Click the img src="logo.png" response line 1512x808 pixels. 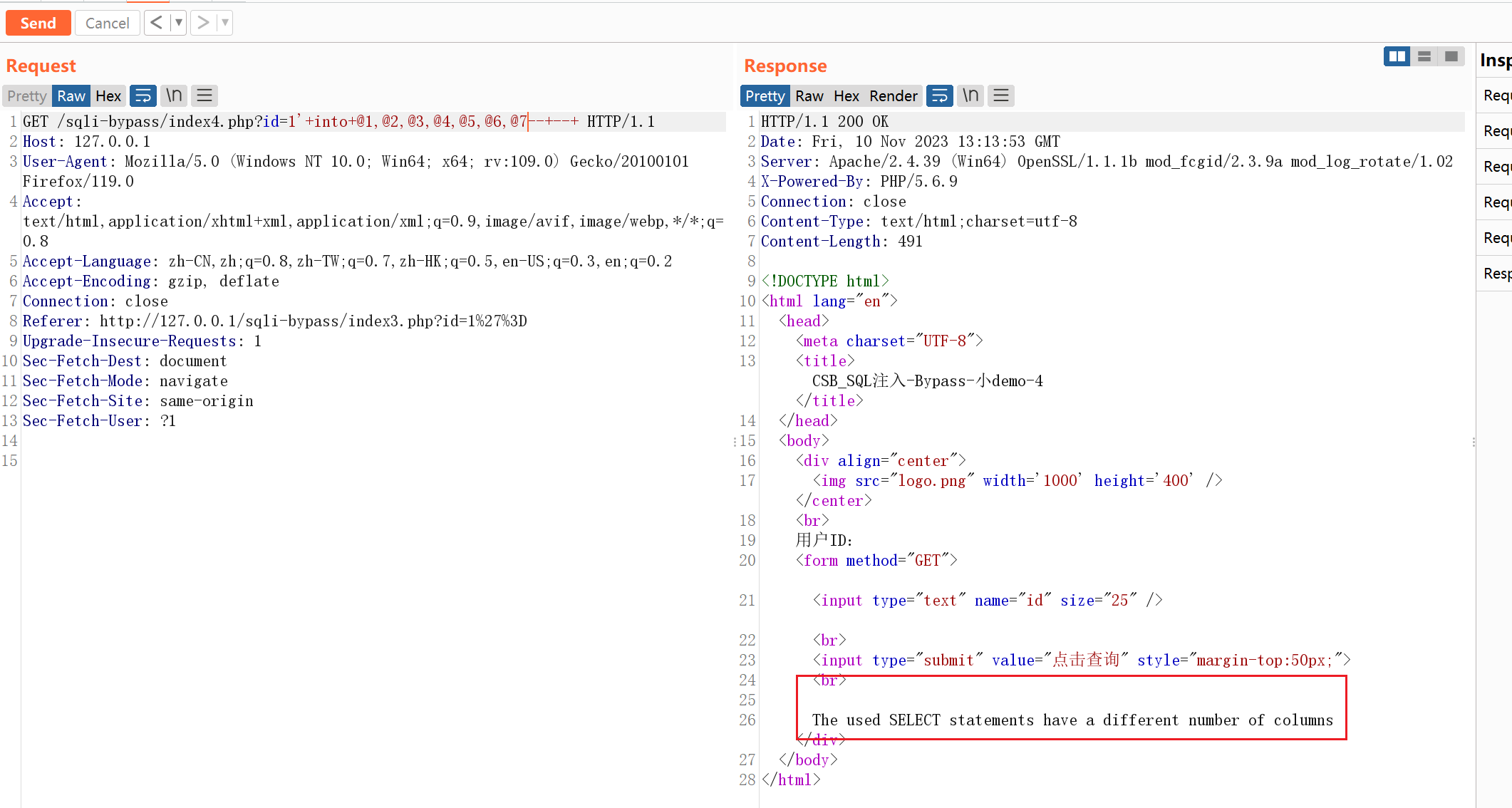pyautogui.click(x=1018, y=481)
